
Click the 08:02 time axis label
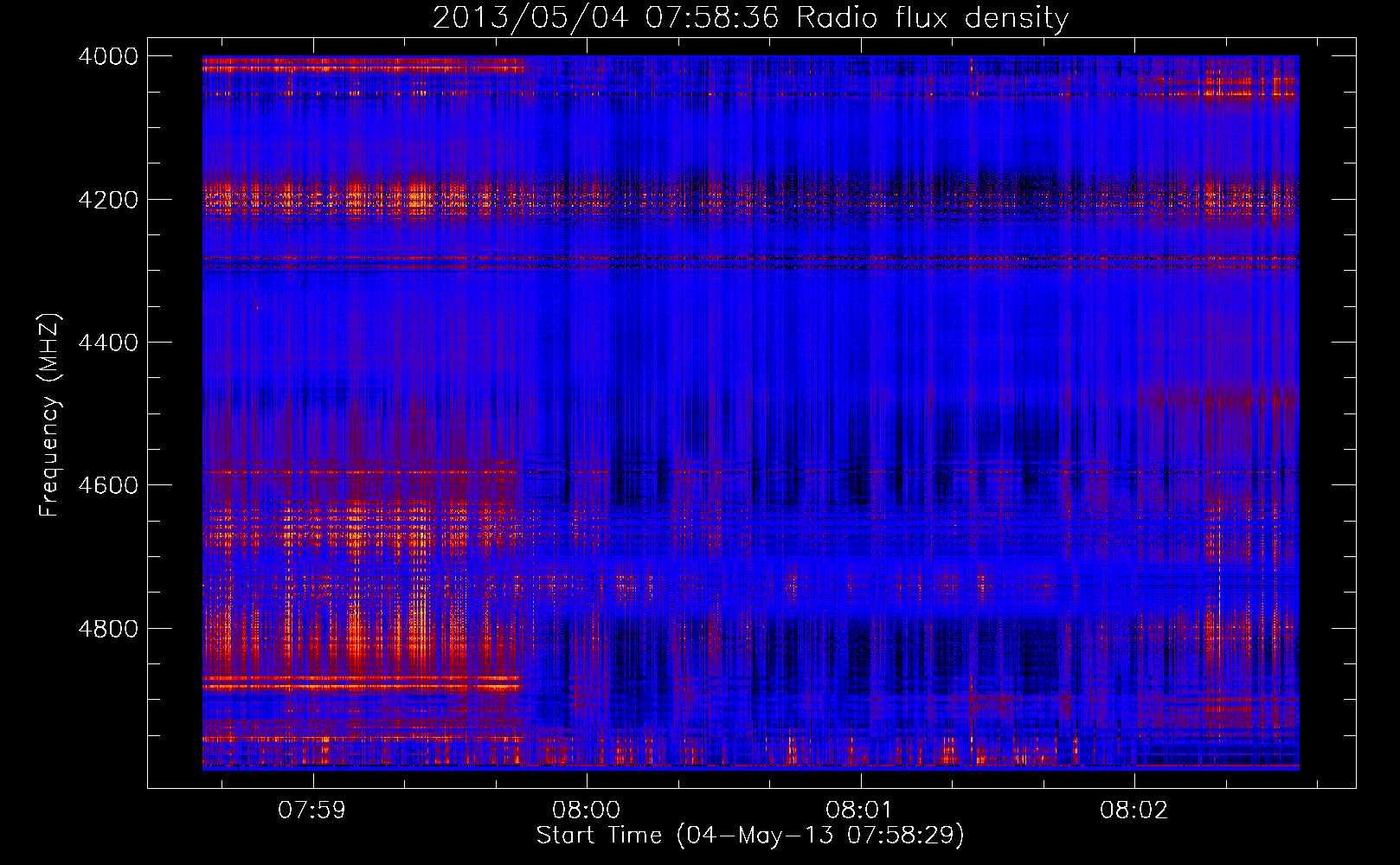click(1133, 811)
